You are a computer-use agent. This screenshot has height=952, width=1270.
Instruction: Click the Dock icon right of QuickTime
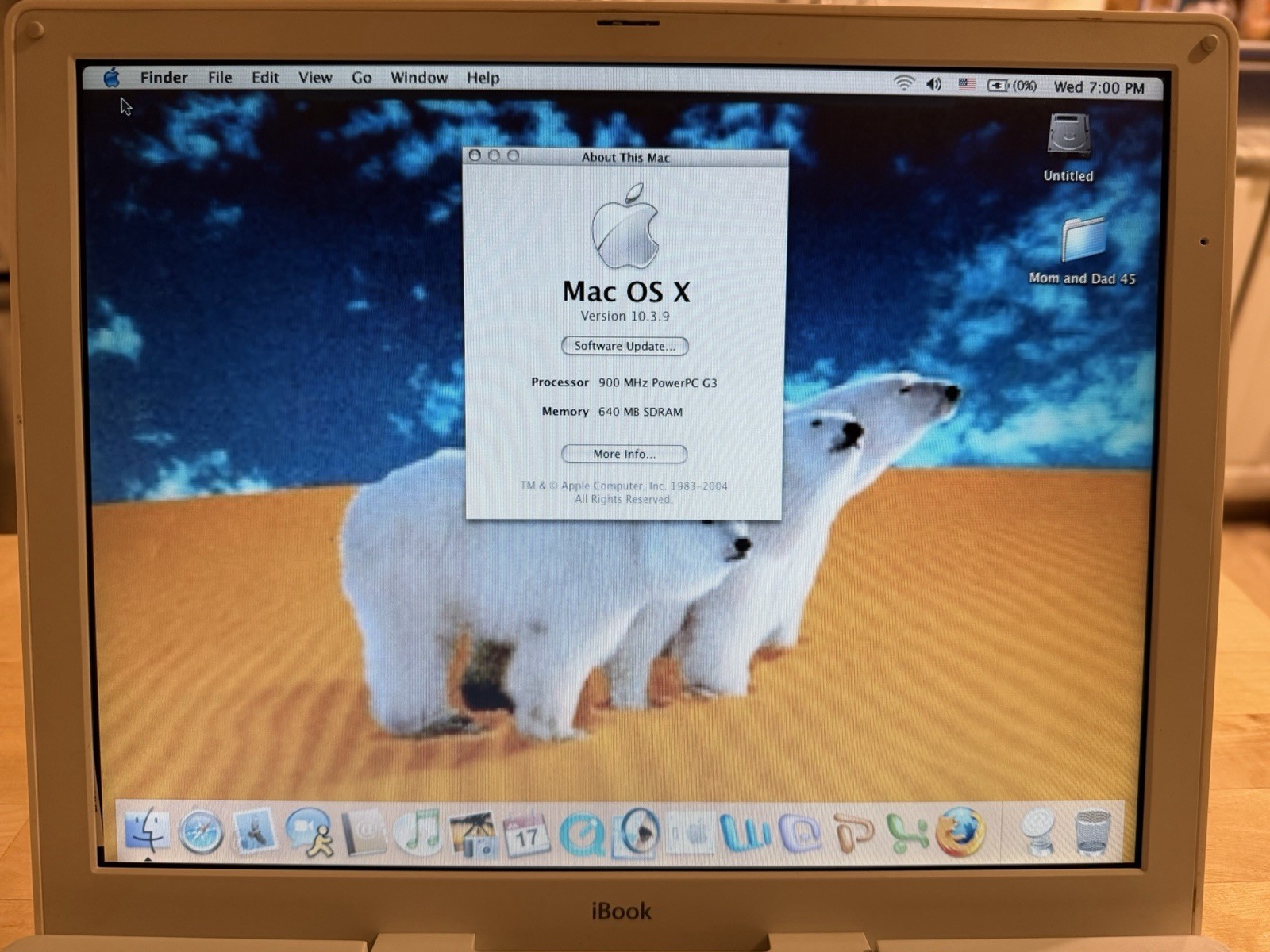click(637, 833)
